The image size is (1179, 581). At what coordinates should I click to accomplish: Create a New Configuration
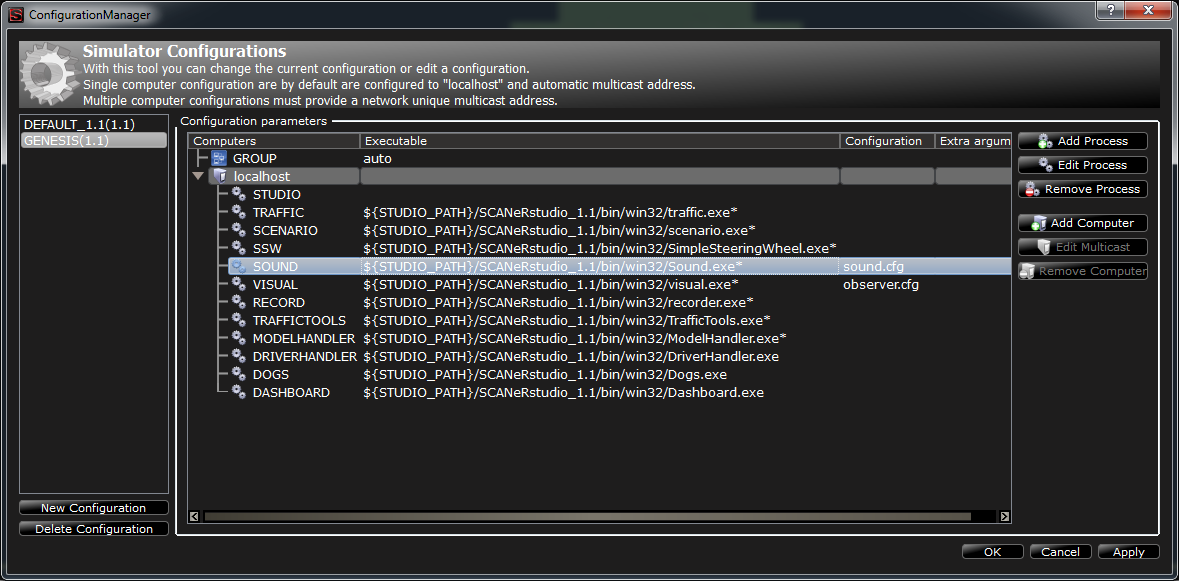pyautogui.click(x=93, y=507)
